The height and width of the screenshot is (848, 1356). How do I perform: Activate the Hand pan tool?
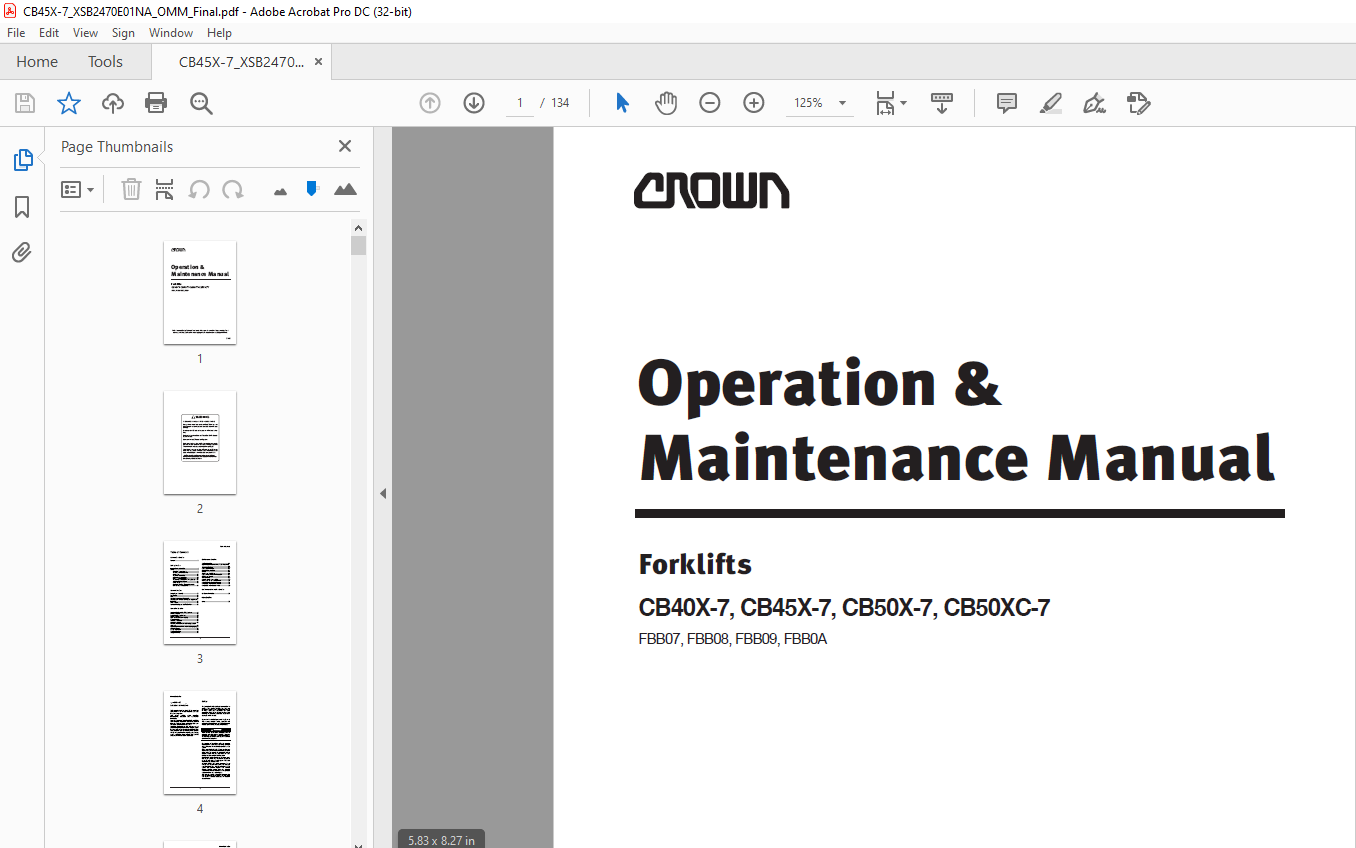[x=666, y=103]
